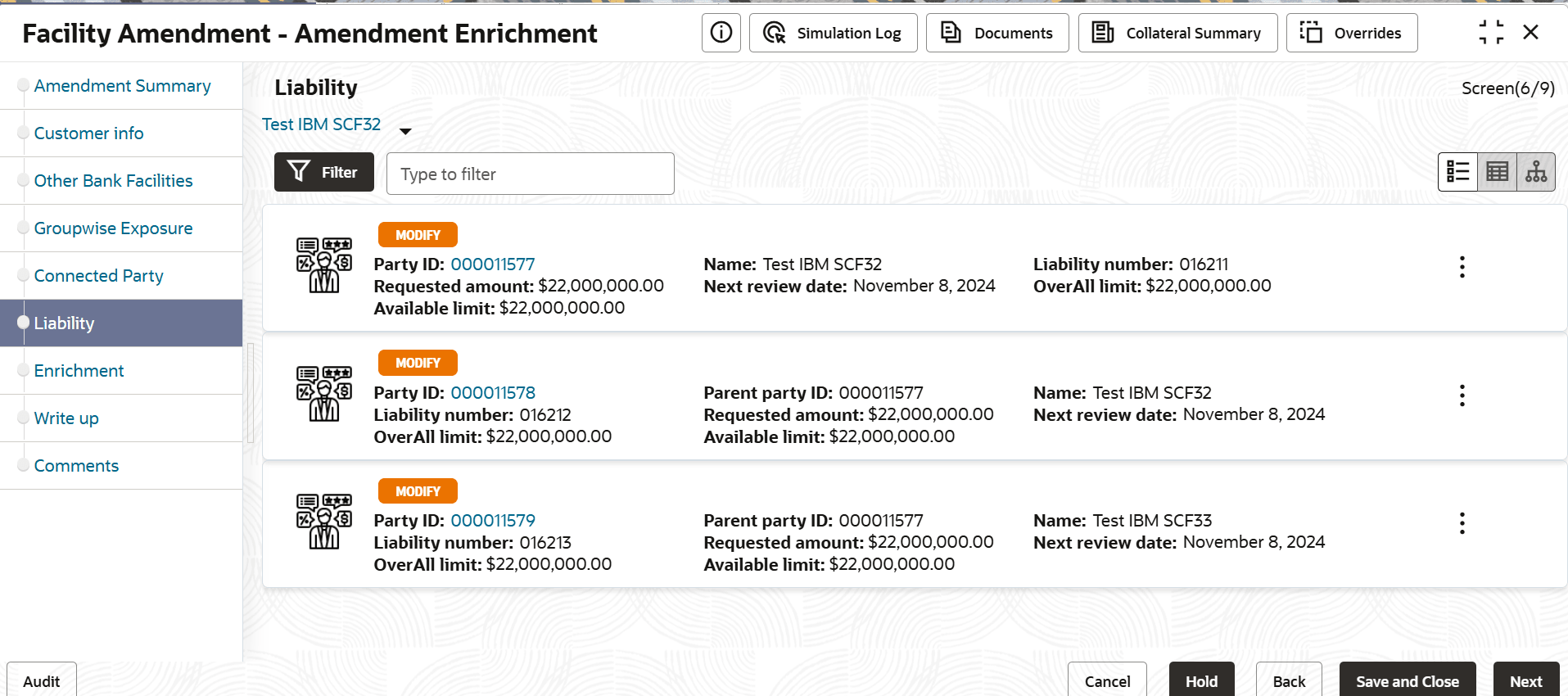
Task: Click Save and Close
Action: (x=1408, y=680)
